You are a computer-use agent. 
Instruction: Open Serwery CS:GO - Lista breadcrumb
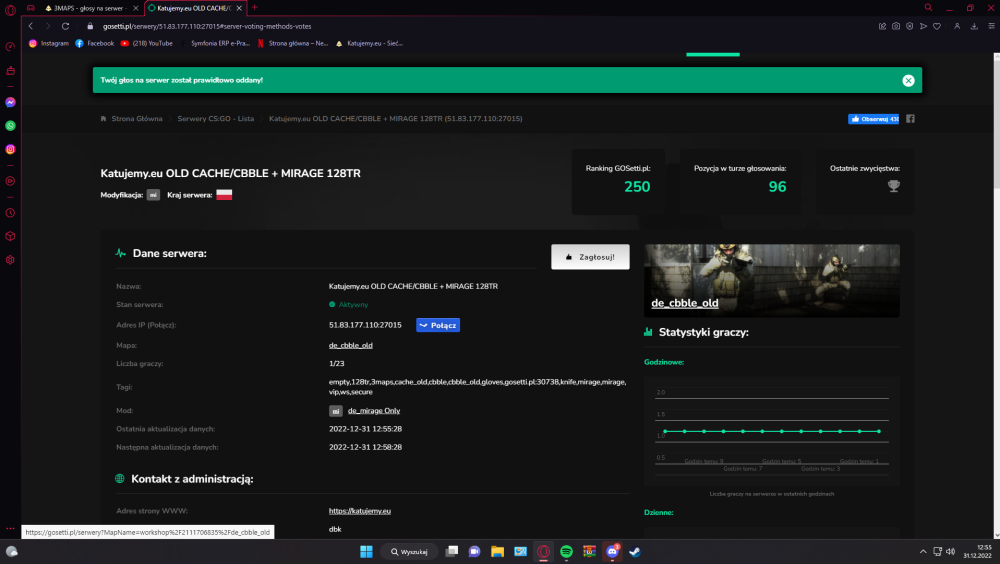click(216, 119)
